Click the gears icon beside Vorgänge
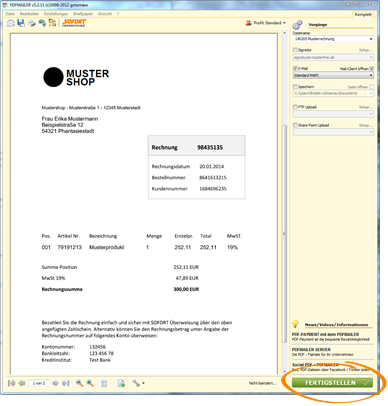Image resolution: width=388 pixels, height=406 pixels. coord(297,25)
